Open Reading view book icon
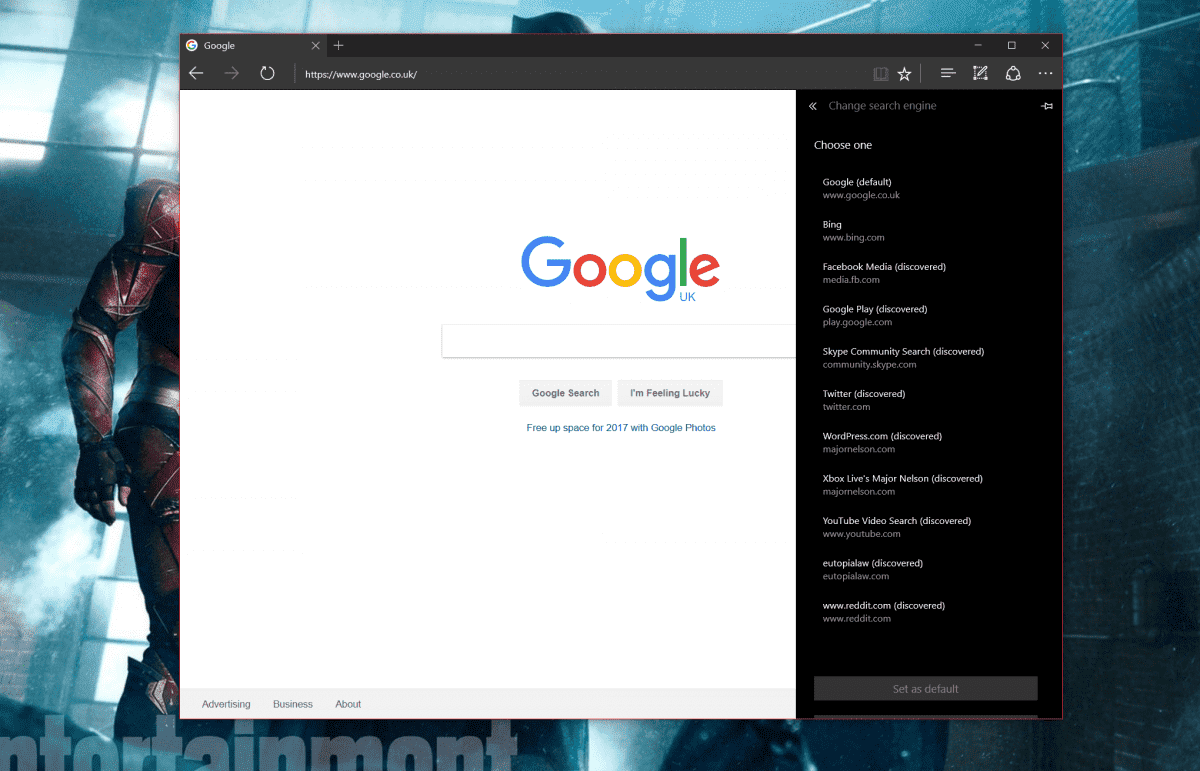 880,74
